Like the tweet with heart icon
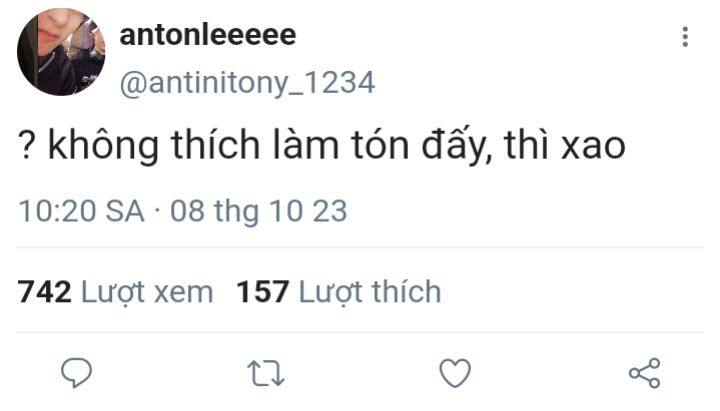Viewport: 720px width, 411px height. 455,372
